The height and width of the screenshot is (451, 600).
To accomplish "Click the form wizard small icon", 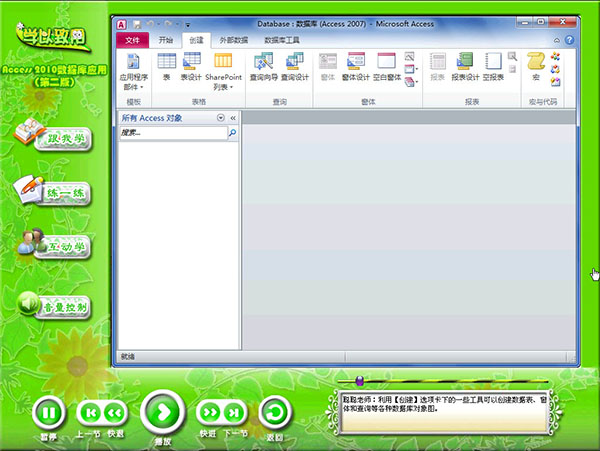I will pos(409,57).
